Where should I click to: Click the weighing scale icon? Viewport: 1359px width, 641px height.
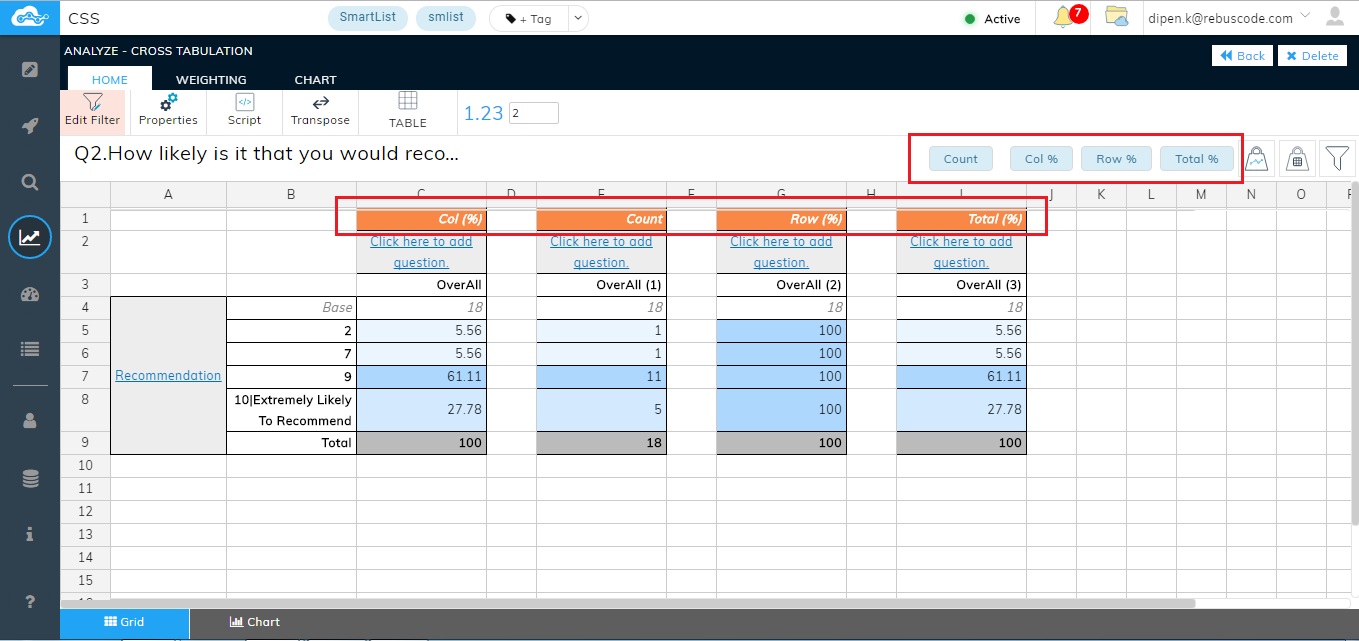click(1297, 158)
